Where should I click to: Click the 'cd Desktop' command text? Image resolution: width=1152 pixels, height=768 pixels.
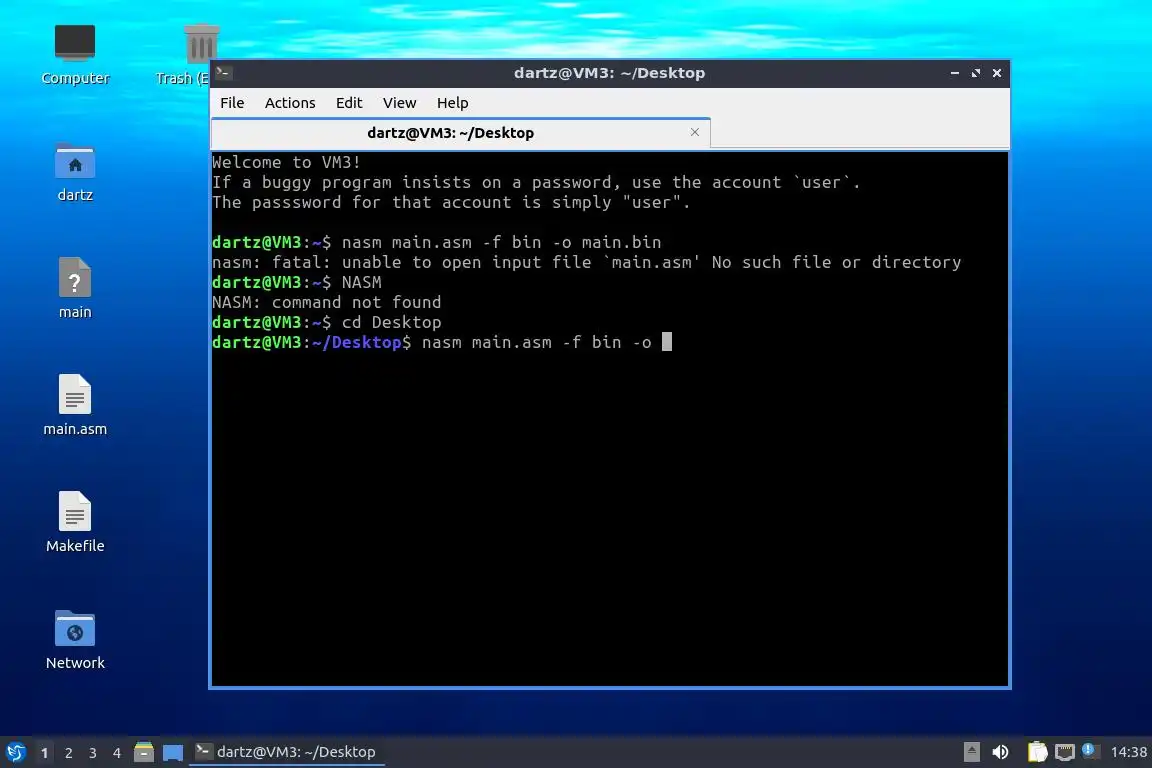coord(392,322)
